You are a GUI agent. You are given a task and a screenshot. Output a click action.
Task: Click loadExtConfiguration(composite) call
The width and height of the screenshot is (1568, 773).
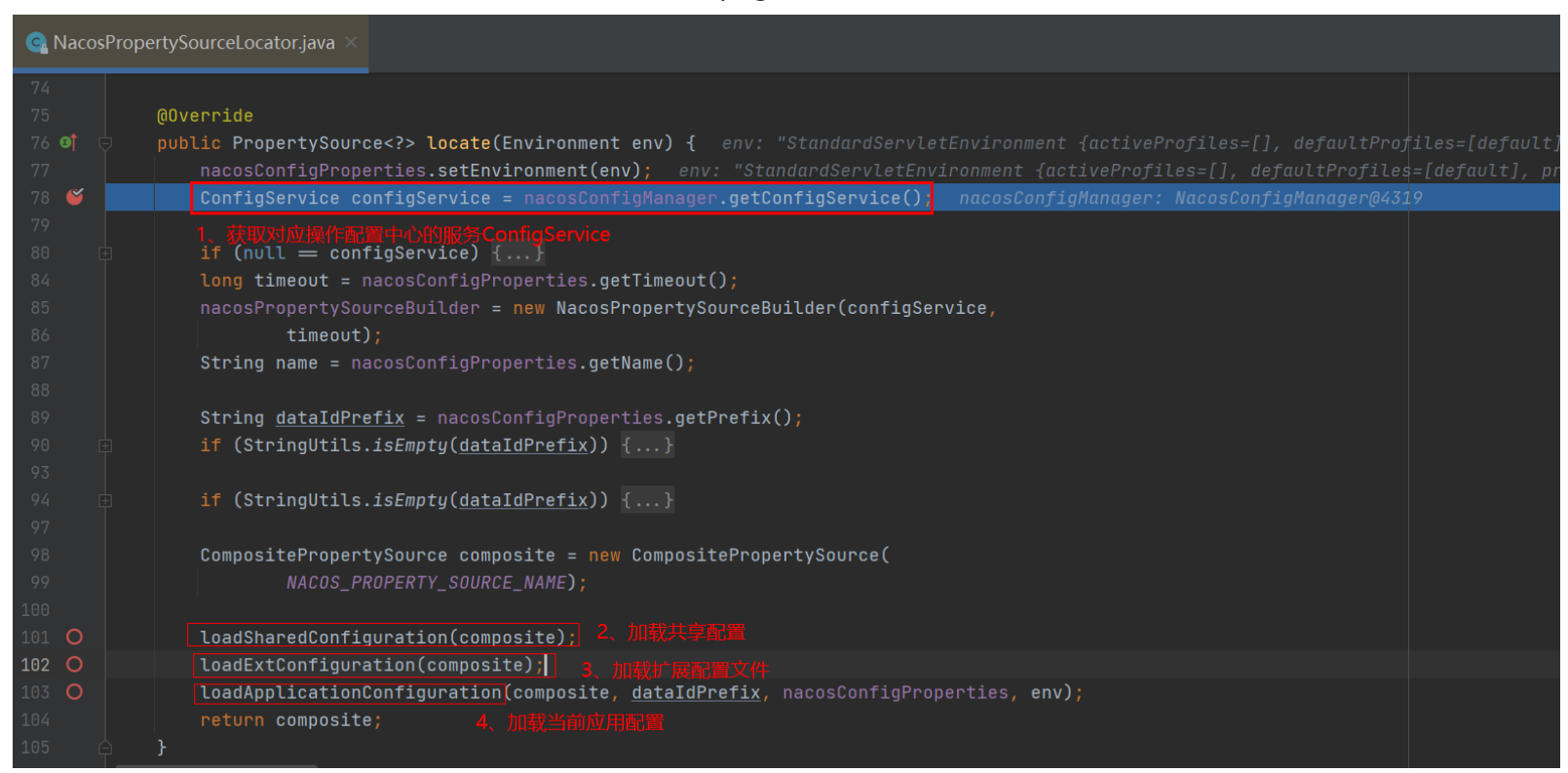[x=366, y=665]
